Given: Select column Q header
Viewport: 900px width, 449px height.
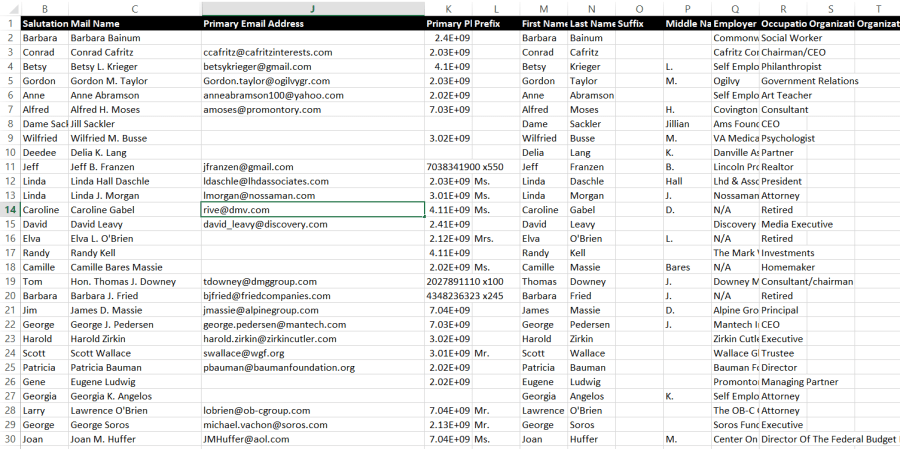Looking at the screenshot, I should 735,7.
